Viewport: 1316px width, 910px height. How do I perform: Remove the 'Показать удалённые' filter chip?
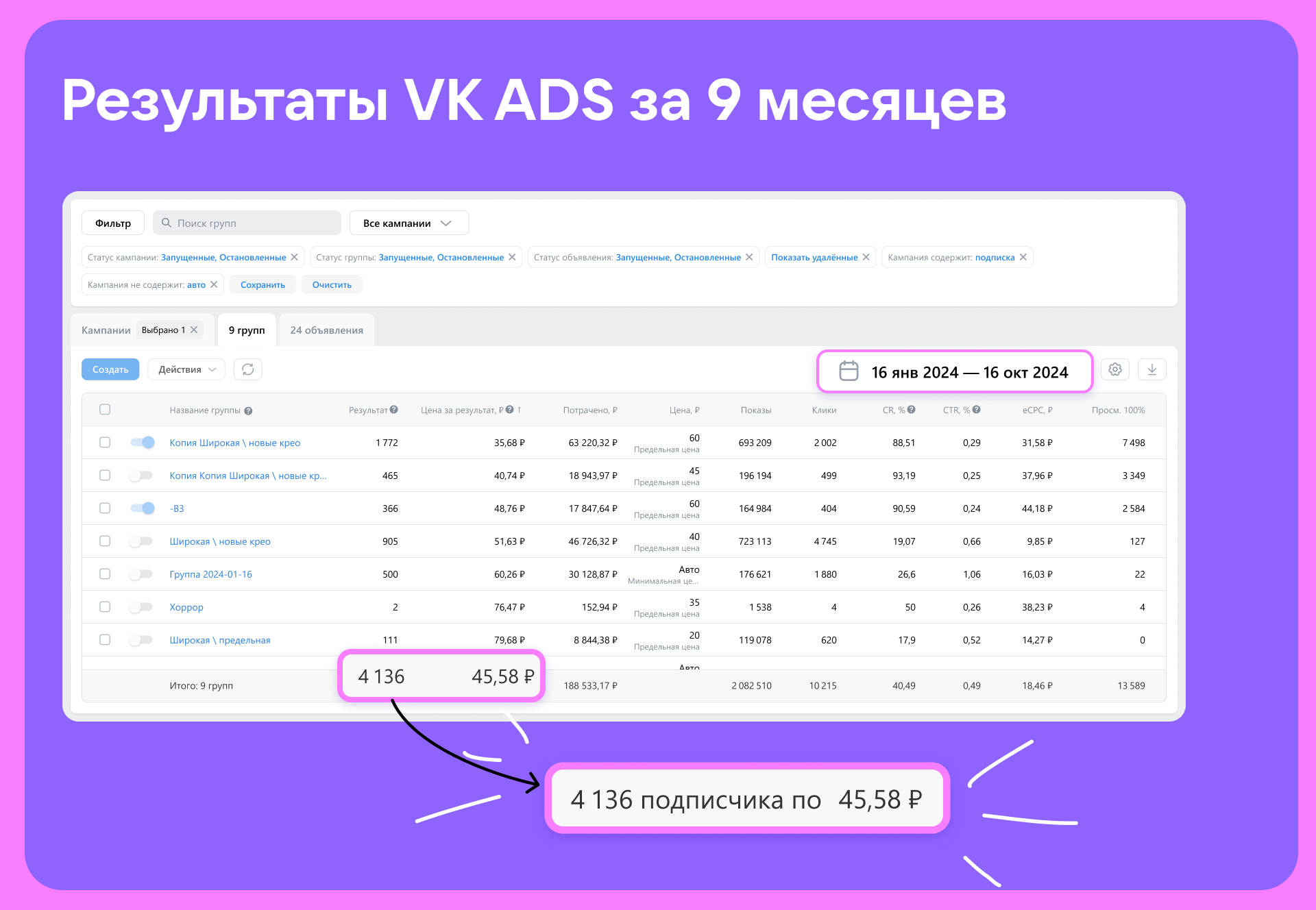[866, 257]
